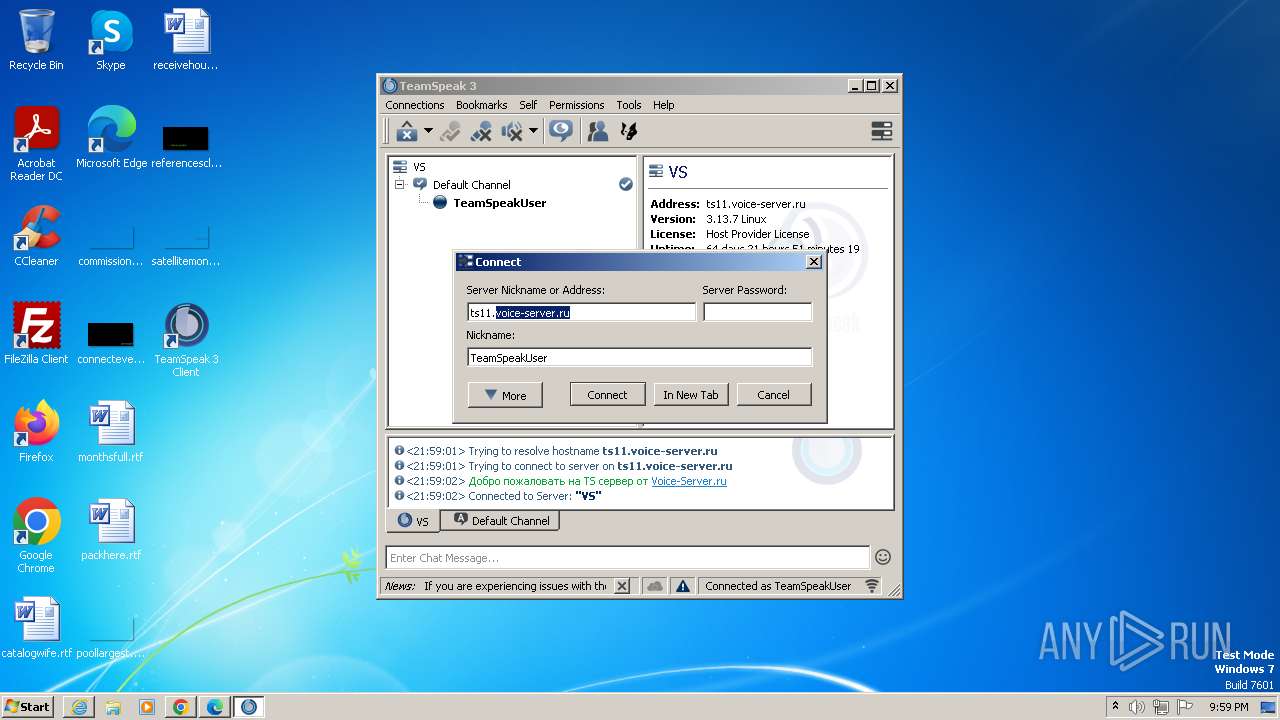Open the Permissions menu
This screenshot has height=720, width=1280.
point(576,105)
